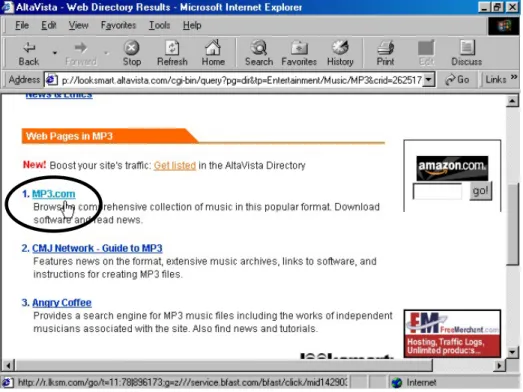
Task: Open the View menu
Action: click(78, 25)
